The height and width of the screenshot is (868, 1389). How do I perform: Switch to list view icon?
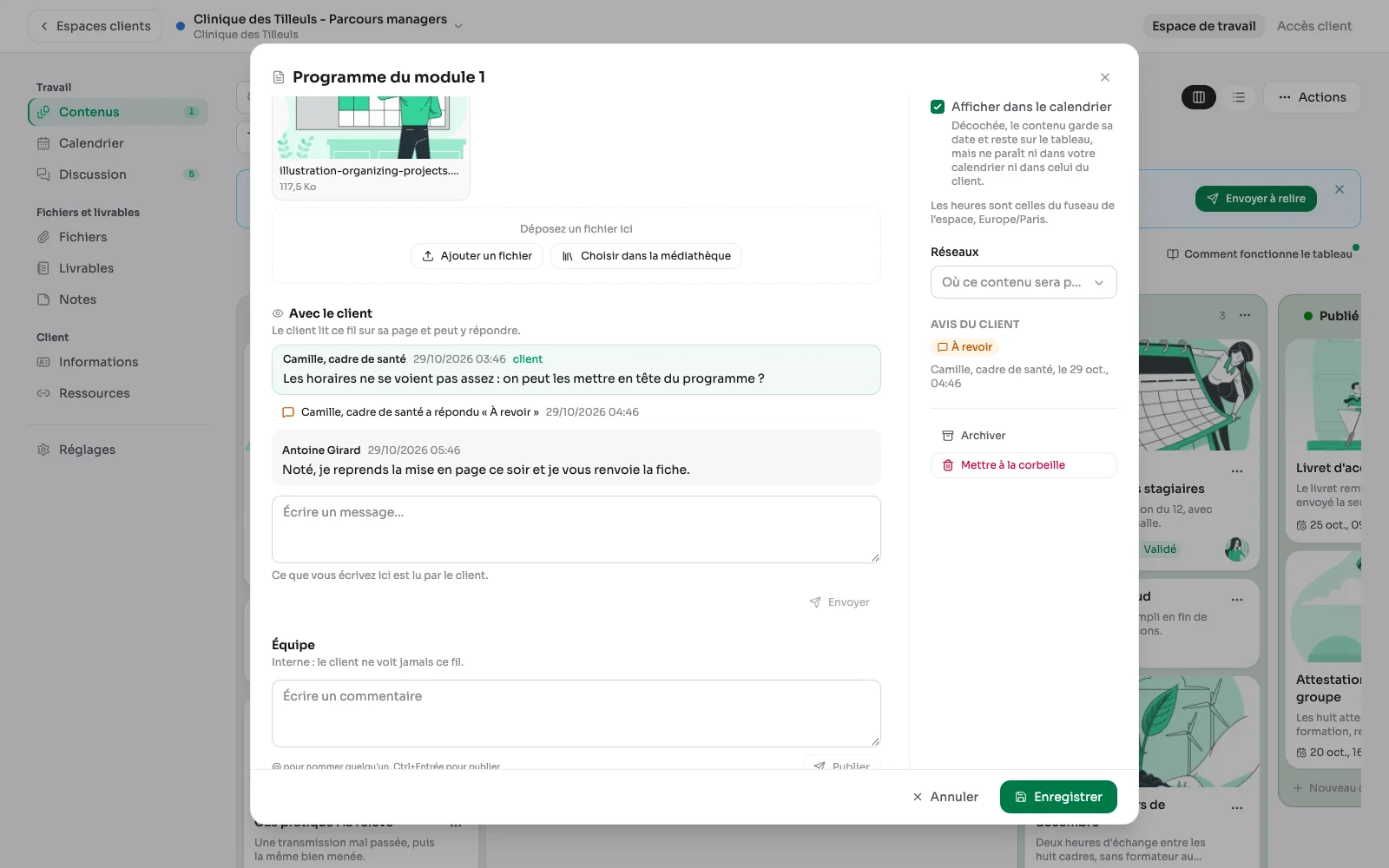tap(1239, 97)
